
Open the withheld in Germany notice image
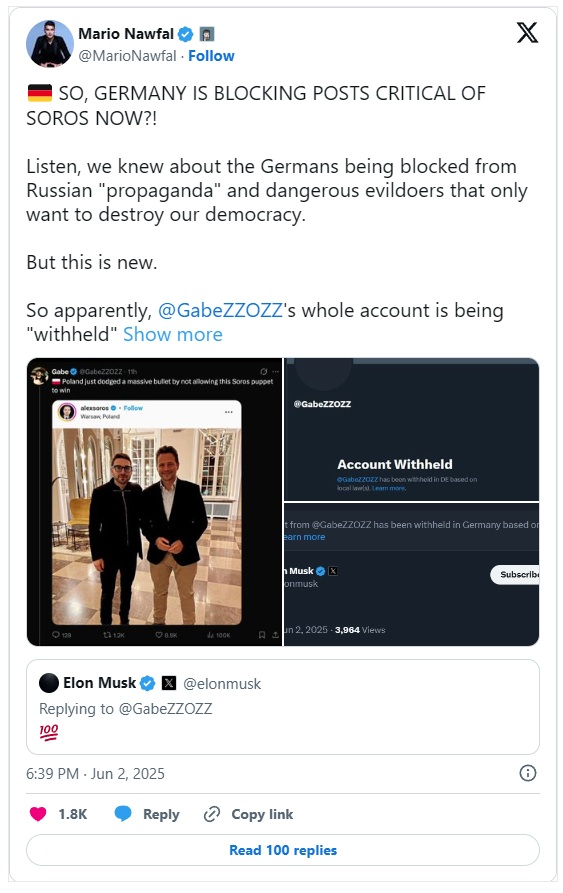click(412, 575)
